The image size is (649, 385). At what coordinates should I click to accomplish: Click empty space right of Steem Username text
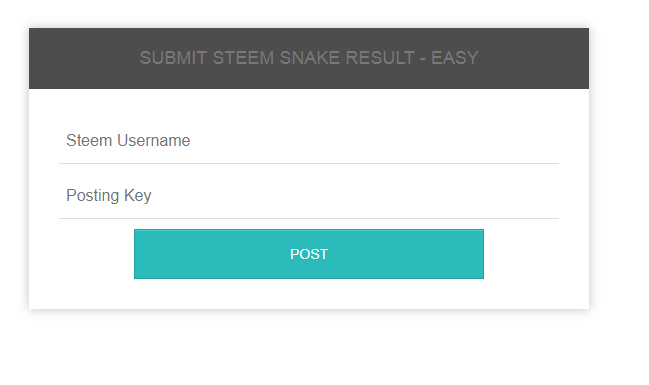click(x=373, y=141)
